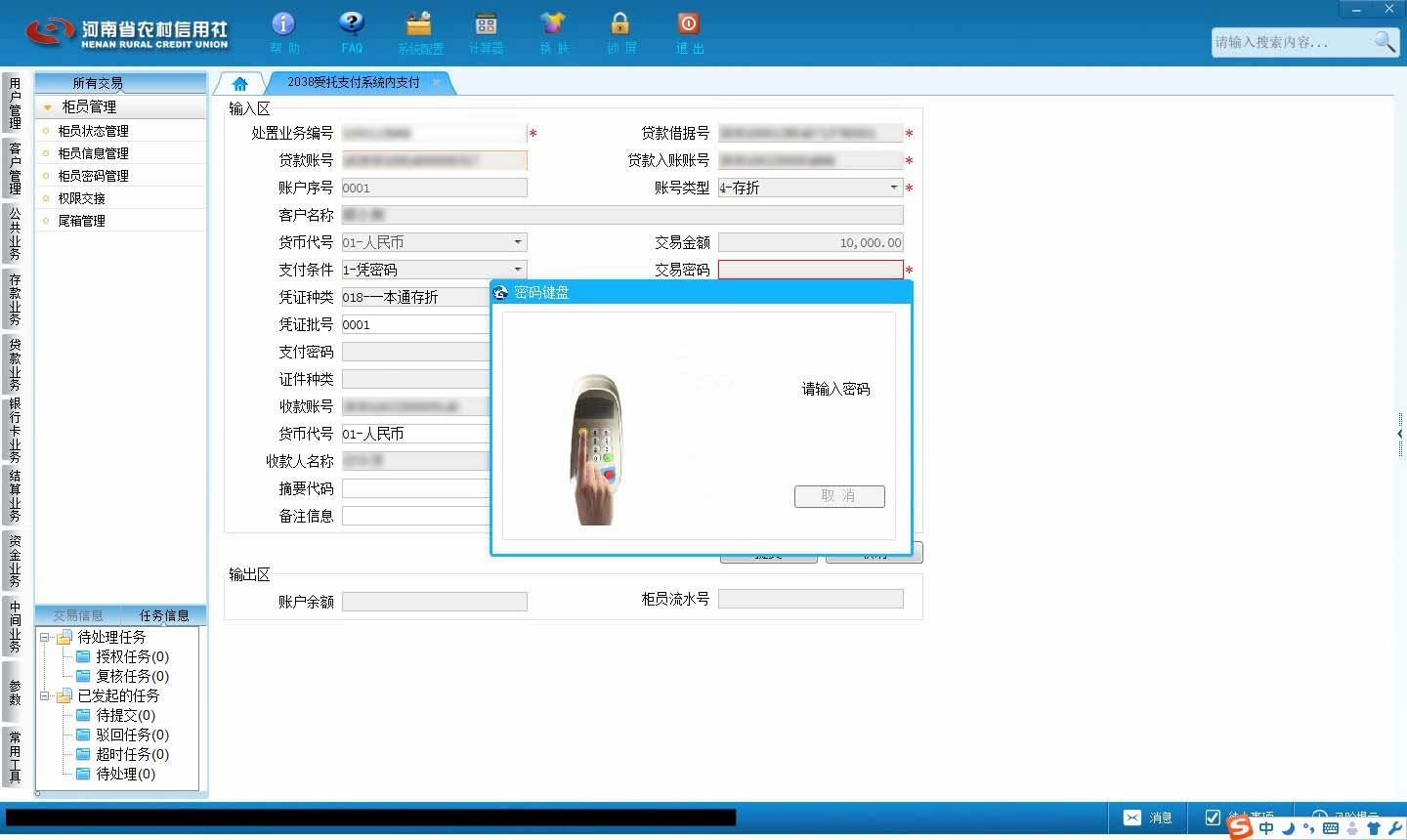Click 取消 in the password keypad dialog
This screenshot has width=1407, height=840.
[x=839, y=496]
